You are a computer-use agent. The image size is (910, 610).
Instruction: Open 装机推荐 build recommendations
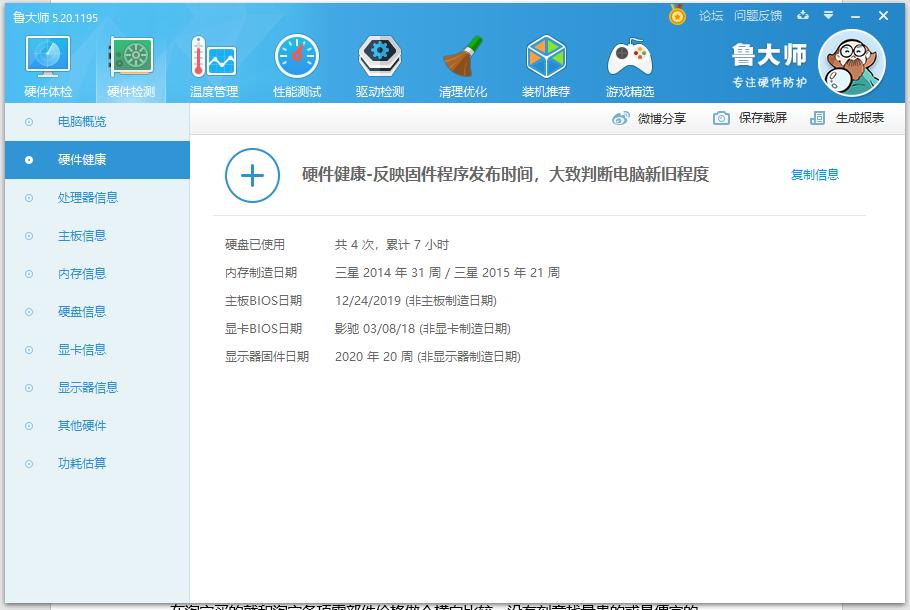[545, 62]
